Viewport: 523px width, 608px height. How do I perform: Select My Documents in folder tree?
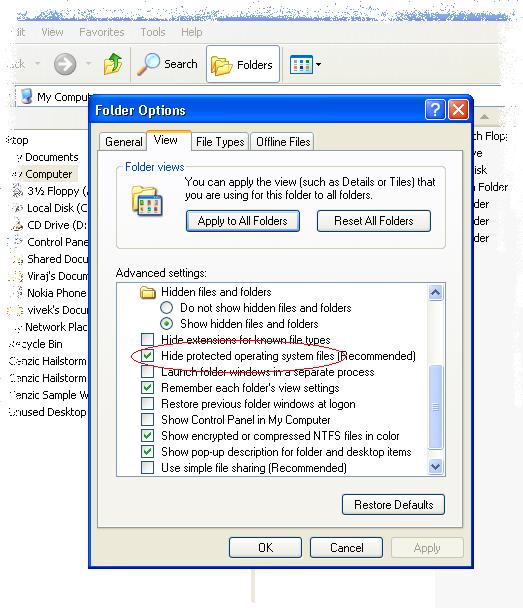click(47, 157)
